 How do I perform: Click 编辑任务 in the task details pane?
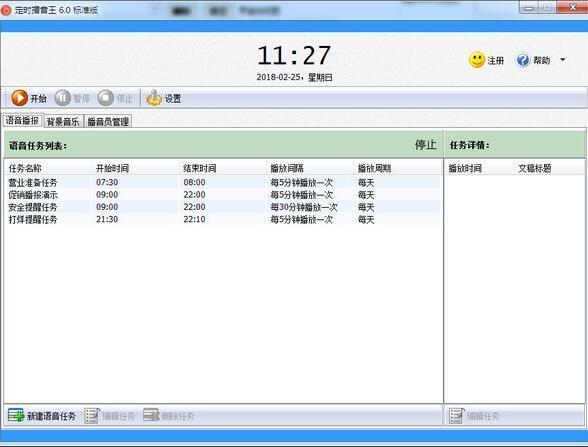[475, 416]
